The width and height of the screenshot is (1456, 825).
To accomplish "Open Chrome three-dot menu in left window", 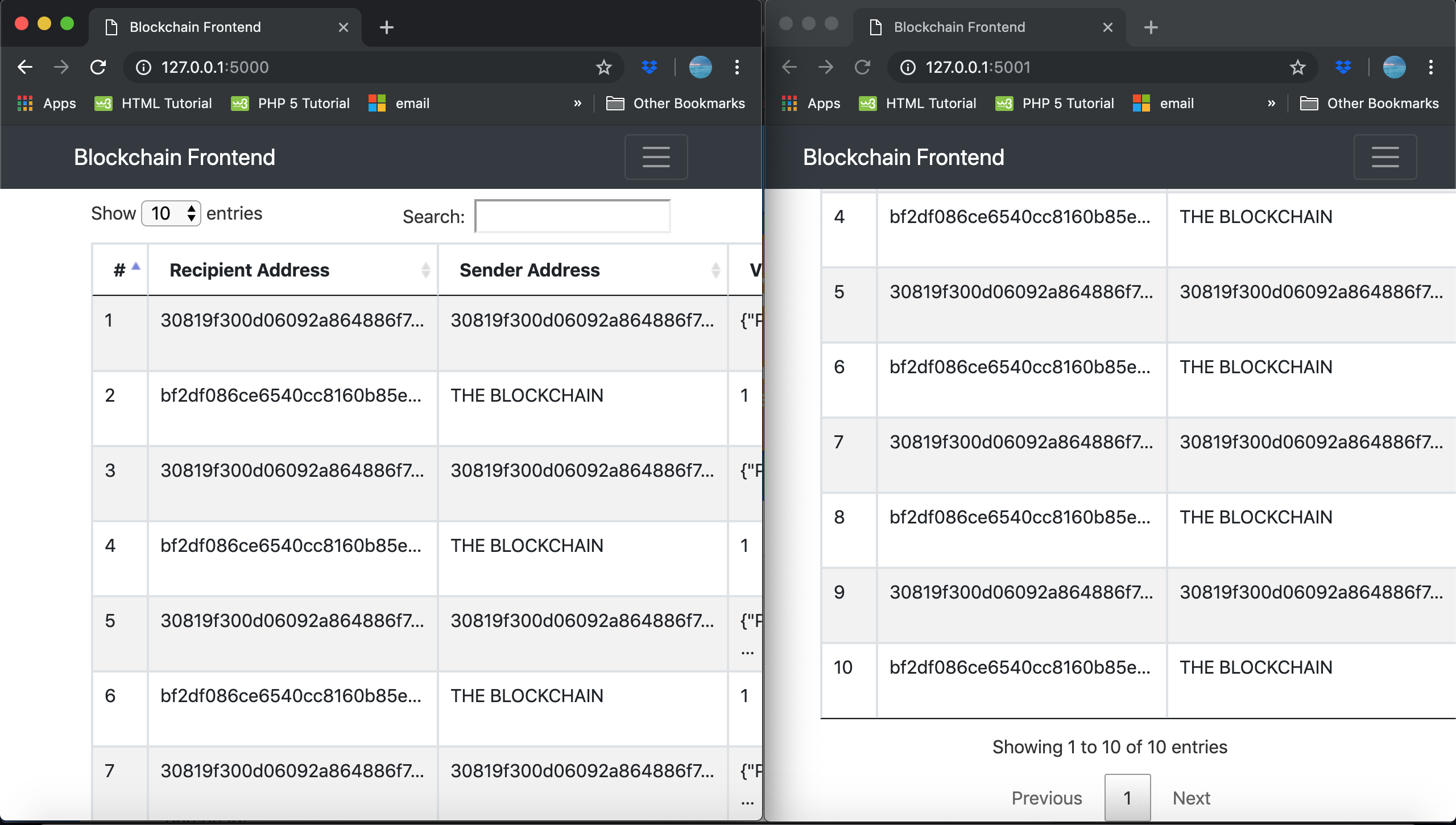I will [x=737, y=67].
